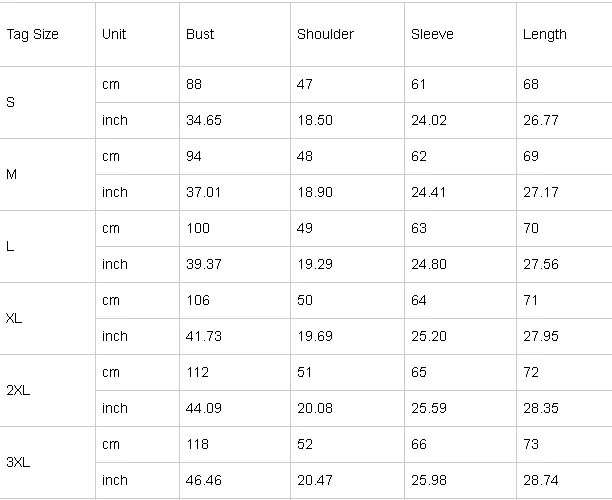This screenshot has width=612, height=500.
Task: Select the Bust column header
Action: coord(200,34)
